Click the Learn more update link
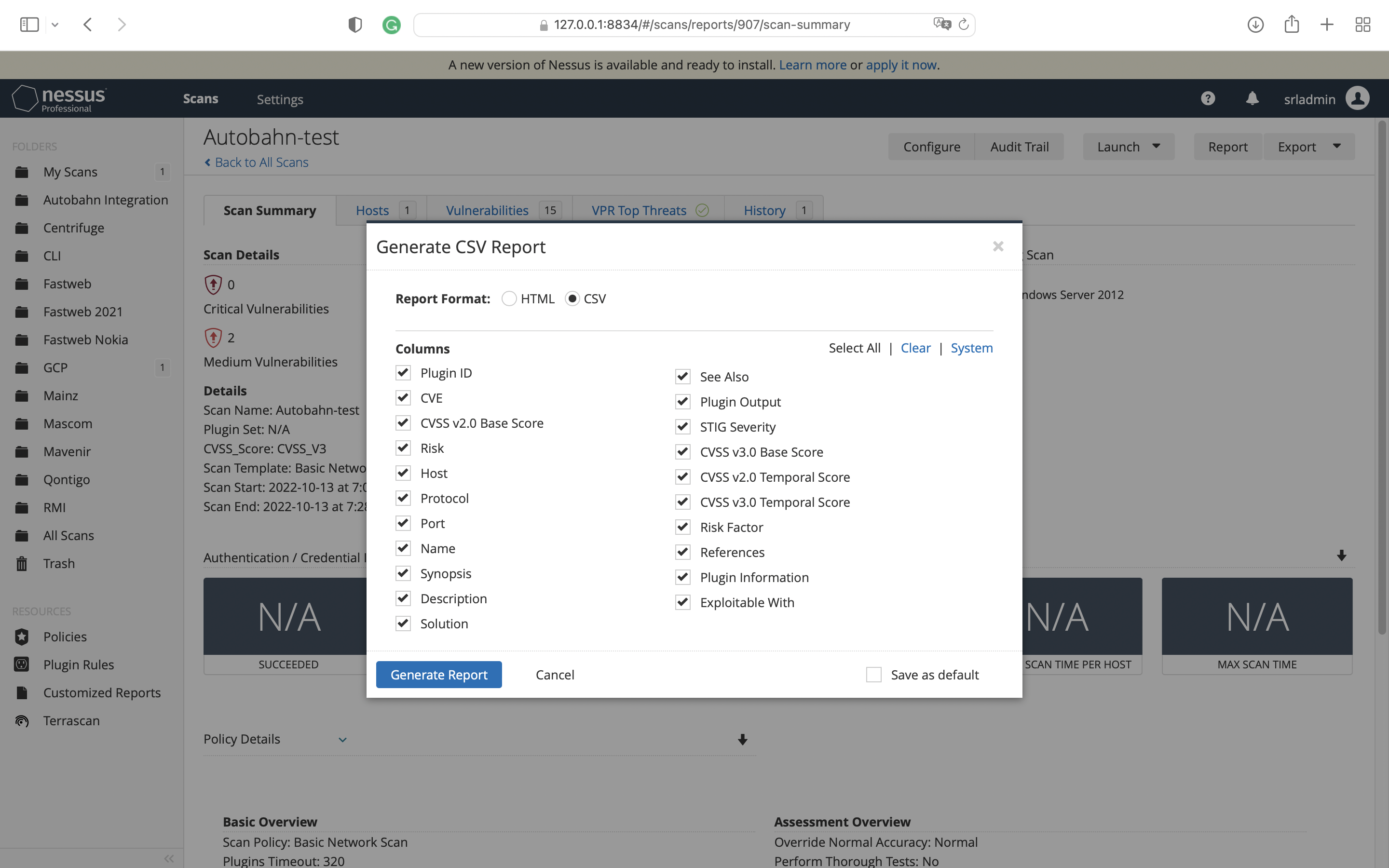1389x868 pixels. (x=813, y=65)
